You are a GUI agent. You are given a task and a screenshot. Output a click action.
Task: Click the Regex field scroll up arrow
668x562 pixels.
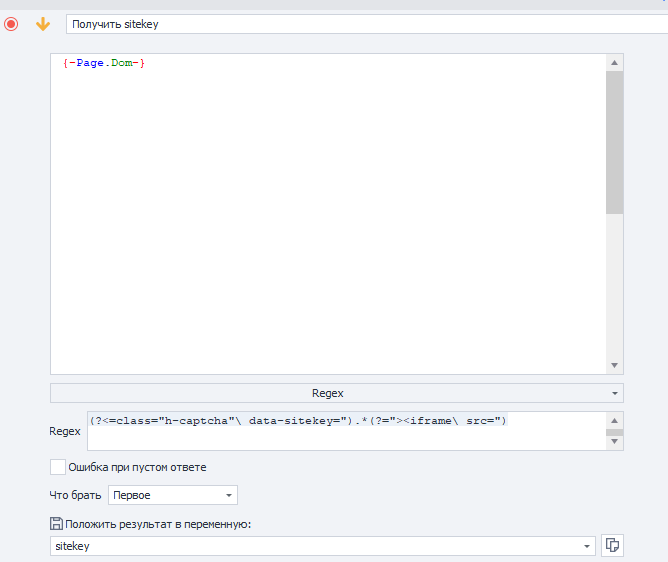[614, 421]
